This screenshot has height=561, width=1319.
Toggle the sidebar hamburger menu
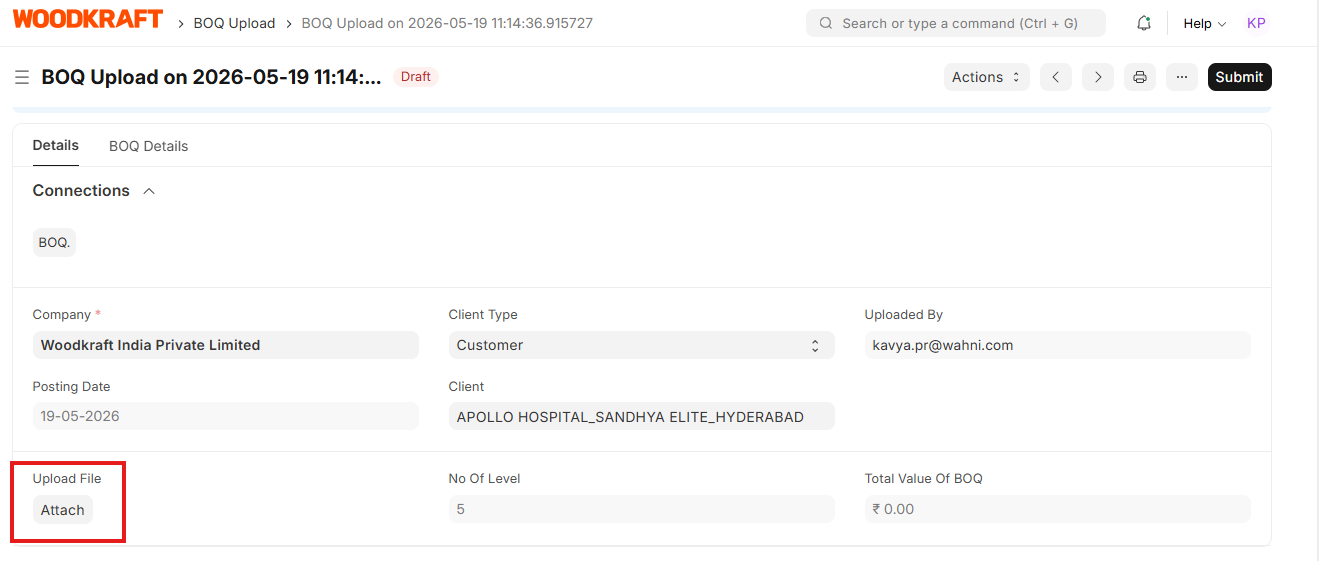(x=22, y=77)
